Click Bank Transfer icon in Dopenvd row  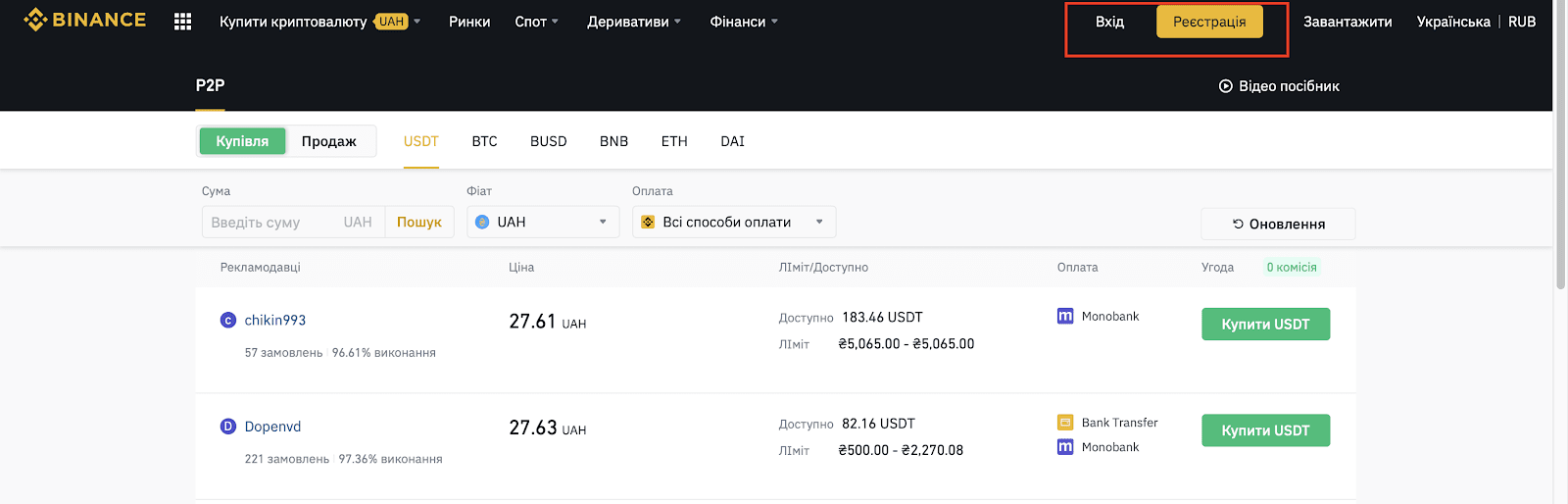point(1065,423)
